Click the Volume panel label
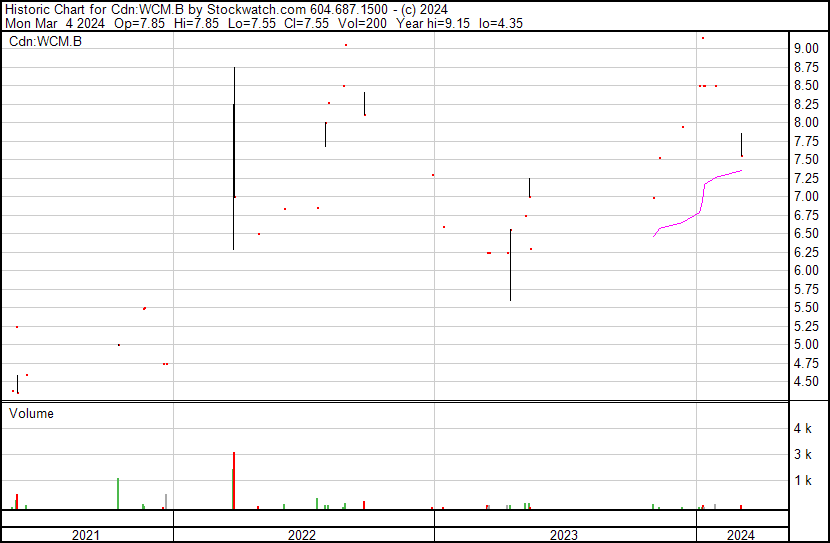This screenshot has width=830, height=543. click(x=31, y=413)
